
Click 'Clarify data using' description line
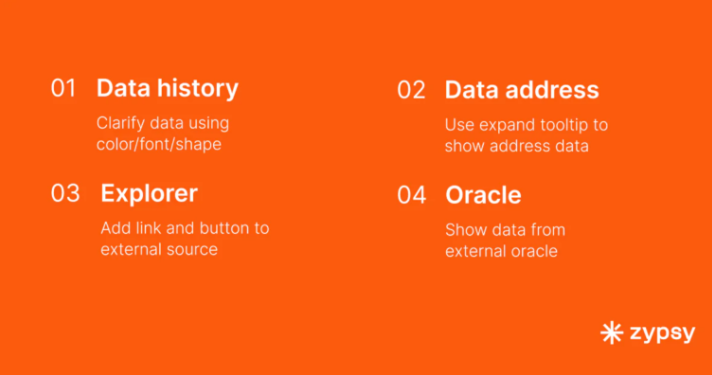[x=163, y=123]
